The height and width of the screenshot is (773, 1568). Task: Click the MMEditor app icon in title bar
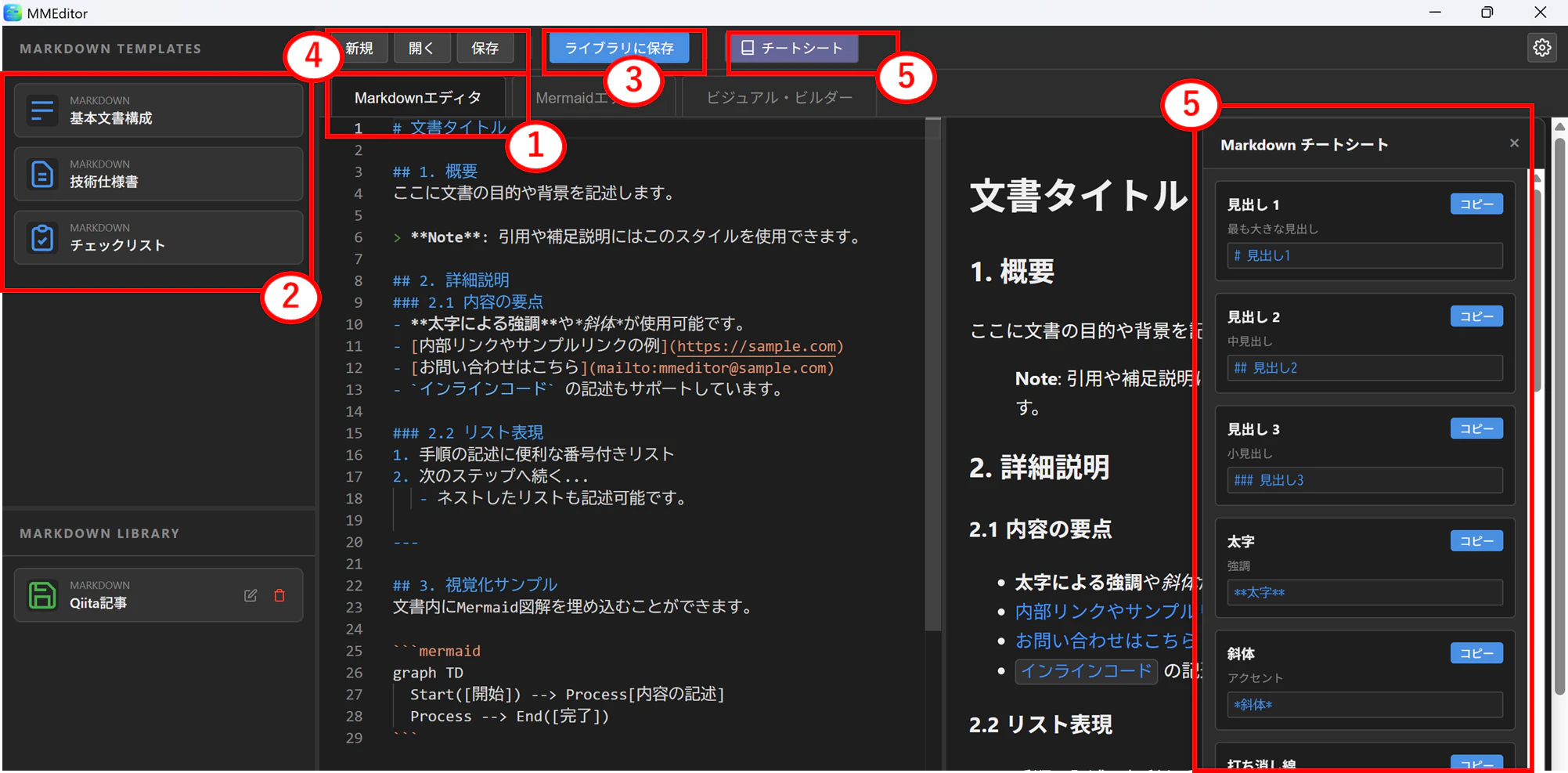tap(13, 13)
